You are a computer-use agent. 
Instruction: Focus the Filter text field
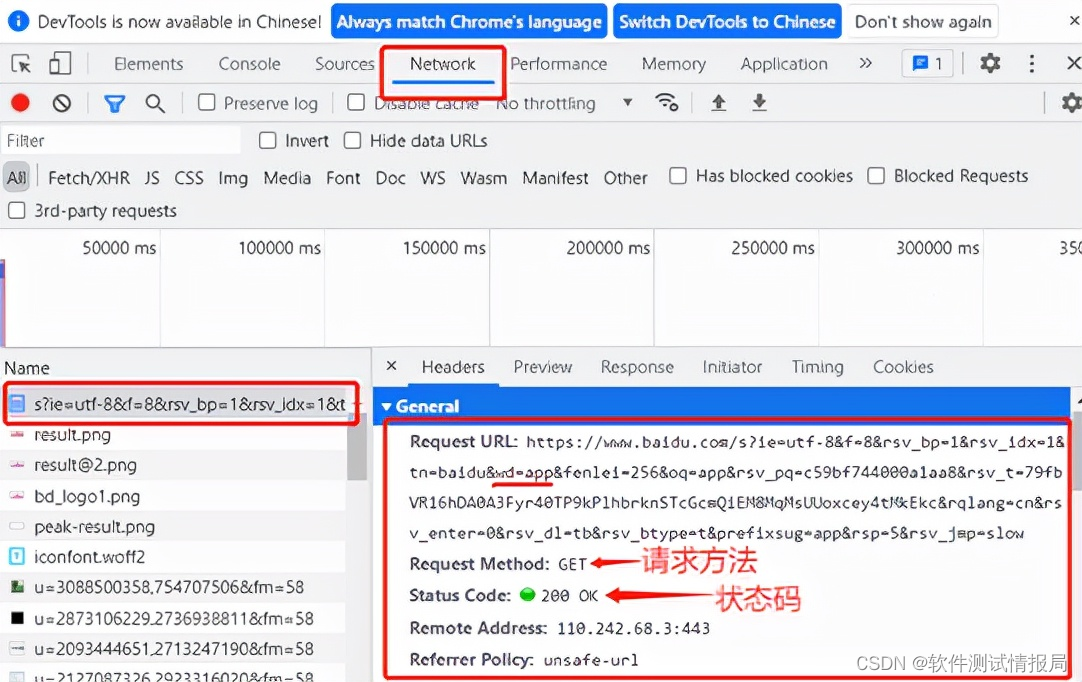(121, 141)
